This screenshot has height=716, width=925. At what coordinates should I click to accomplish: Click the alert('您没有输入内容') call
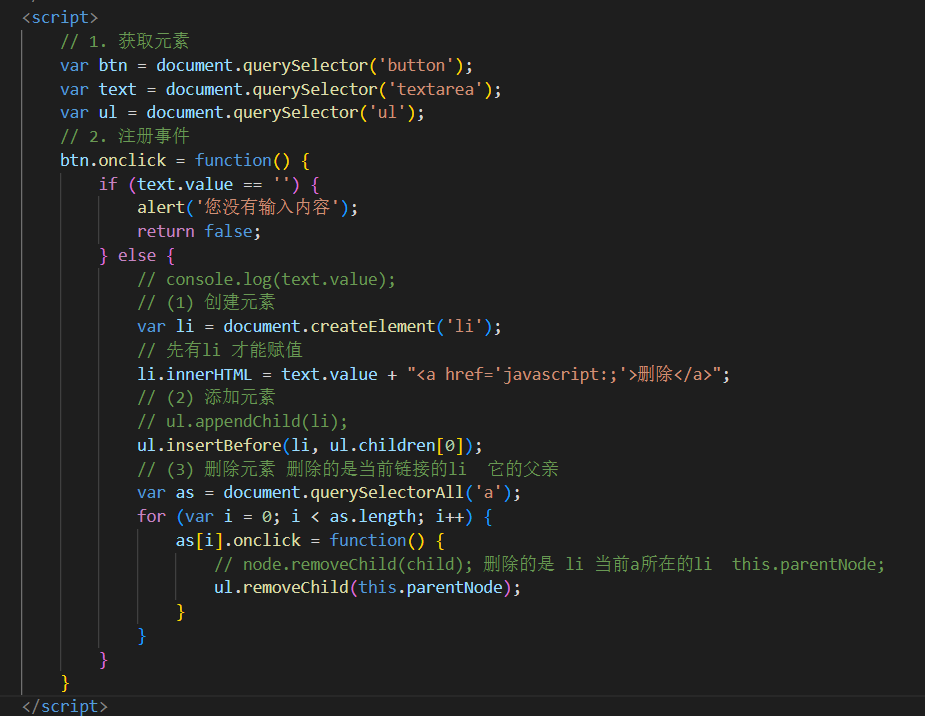(247, 208)
